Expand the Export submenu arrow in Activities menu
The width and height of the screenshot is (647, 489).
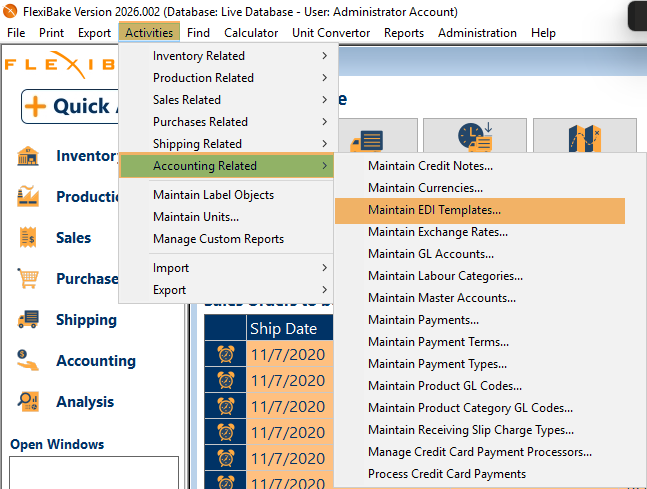tap(325, 290)
